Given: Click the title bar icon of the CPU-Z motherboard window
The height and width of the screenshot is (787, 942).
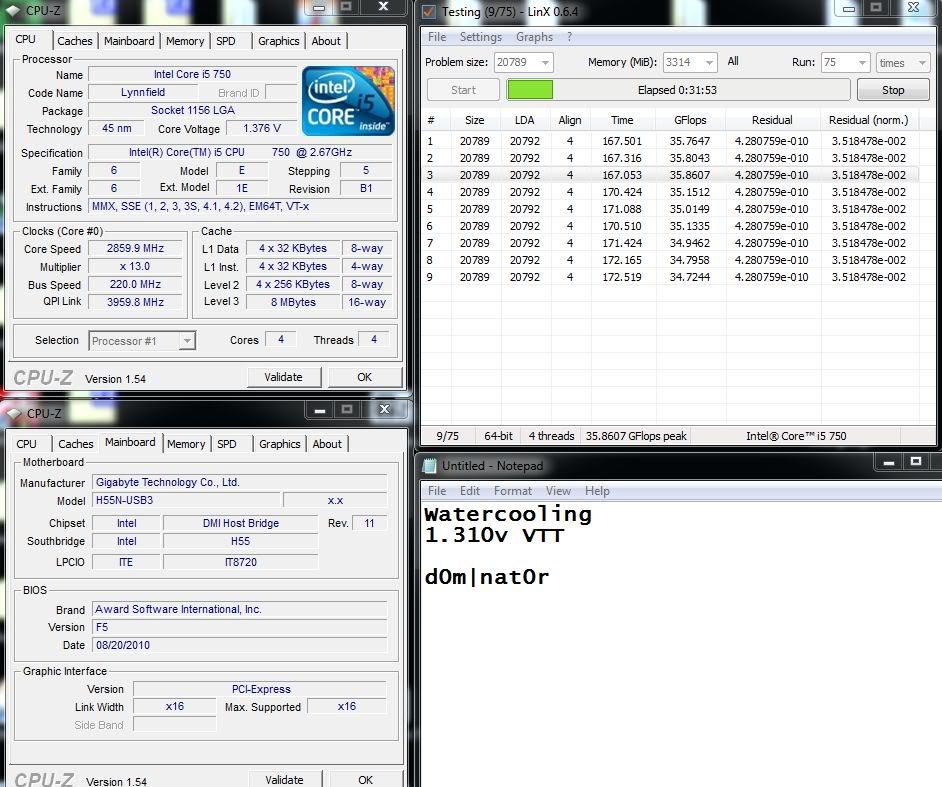Looking at the screenshot, I should (x=13, y=413).
